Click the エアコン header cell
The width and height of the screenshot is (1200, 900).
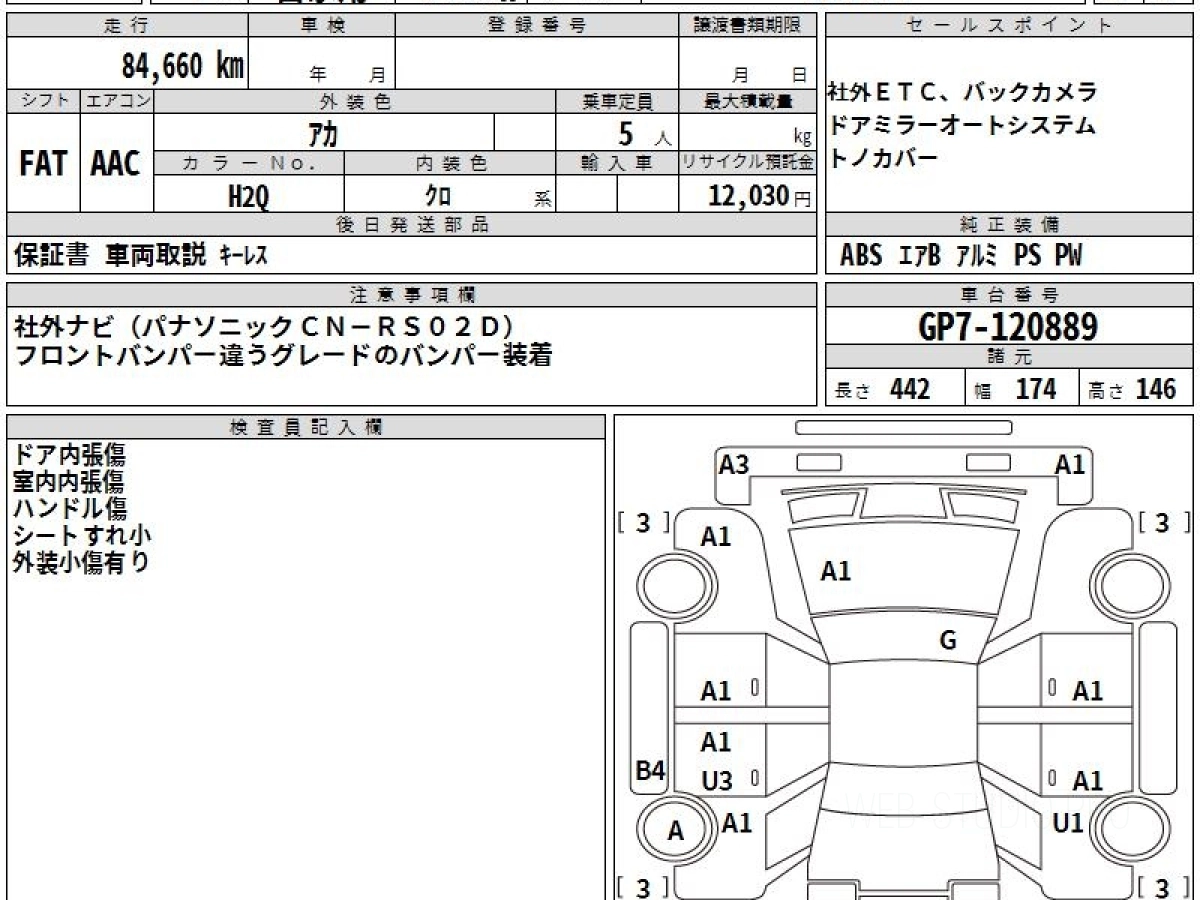click(117, 101)
